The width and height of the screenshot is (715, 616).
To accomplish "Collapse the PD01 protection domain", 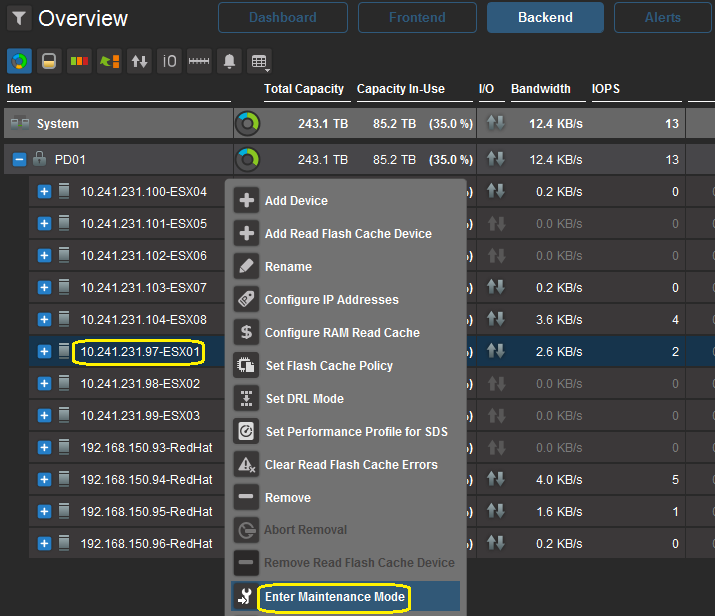I will (x=19, y=159).
